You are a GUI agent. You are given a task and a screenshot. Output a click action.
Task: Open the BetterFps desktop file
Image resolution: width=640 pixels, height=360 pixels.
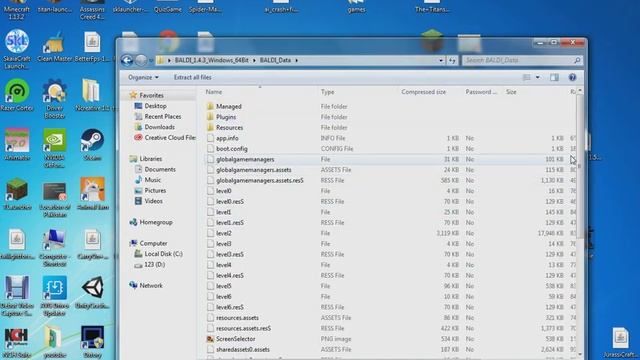point(92,46)
